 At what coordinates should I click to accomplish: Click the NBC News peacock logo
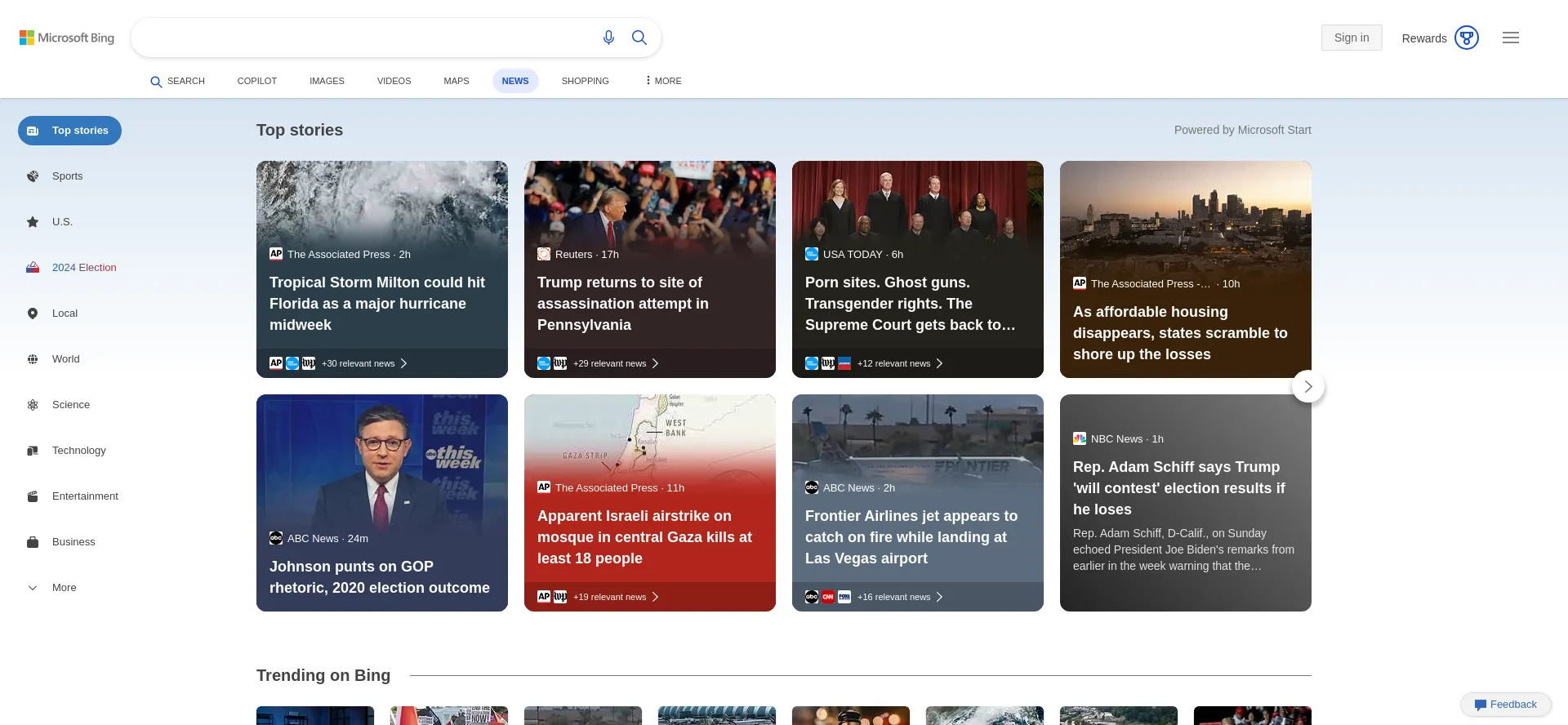coord(1080,438)
